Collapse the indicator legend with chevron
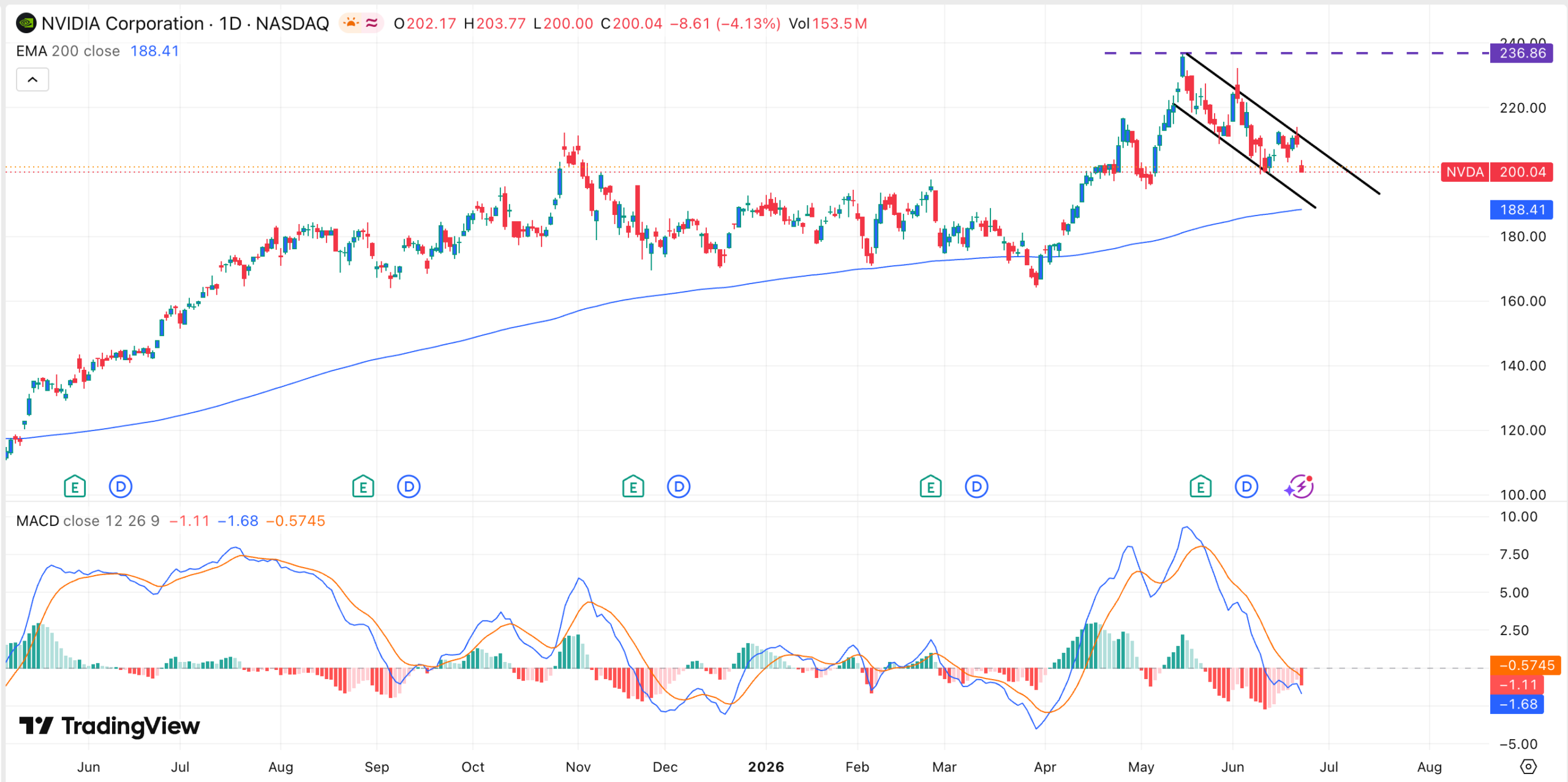 (x=32, y=80)
